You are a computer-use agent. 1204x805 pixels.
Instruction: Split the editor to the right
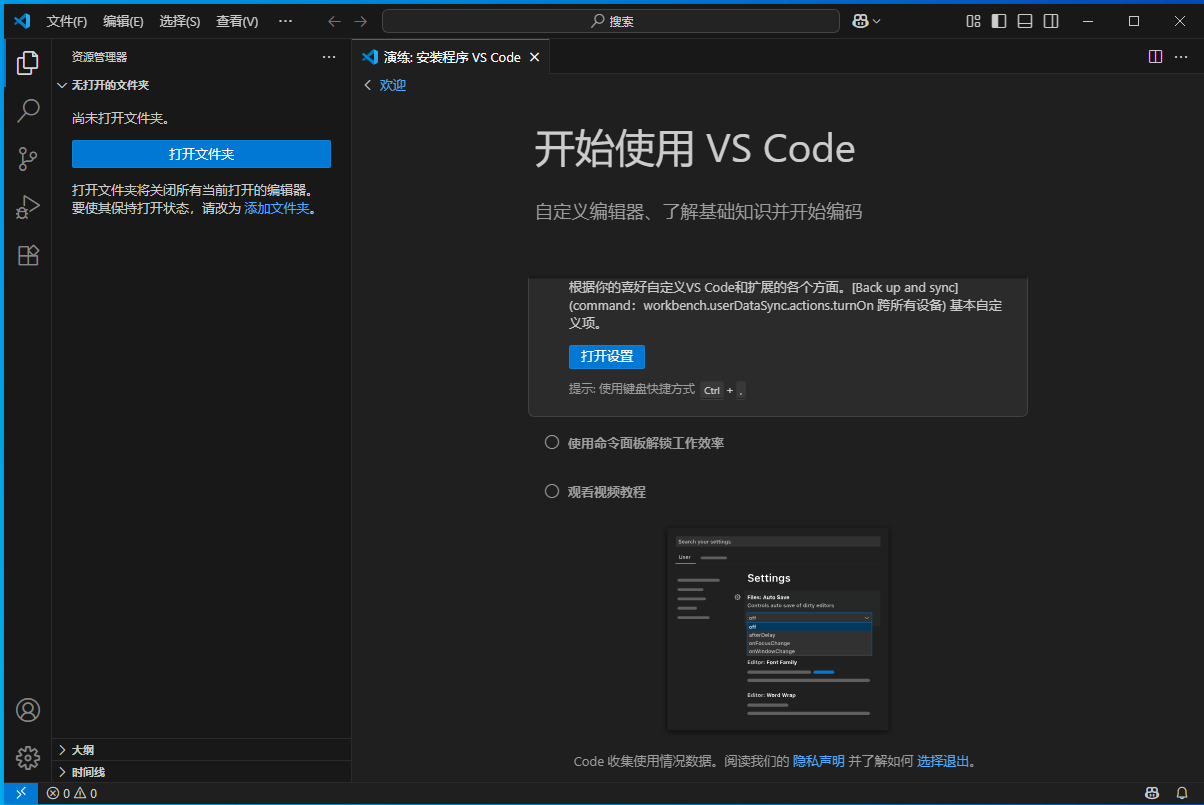tap(1155, 57)
